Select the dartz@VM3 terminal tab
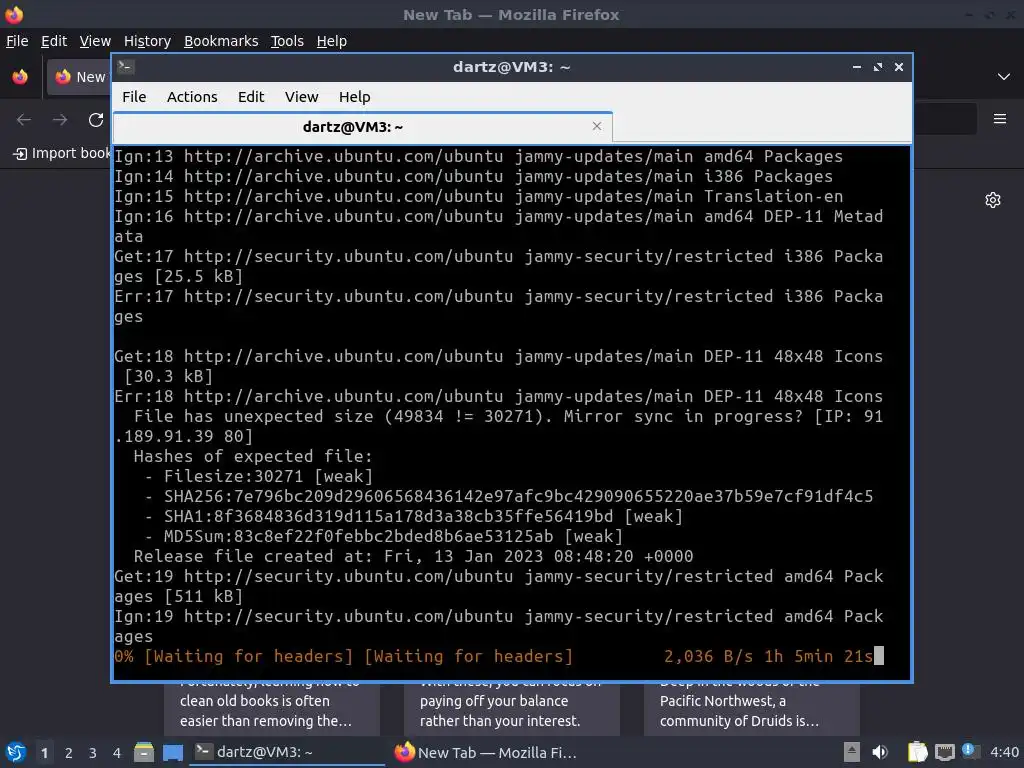The height and width of the screenshot is (768, 1024). tap(362, 127)
